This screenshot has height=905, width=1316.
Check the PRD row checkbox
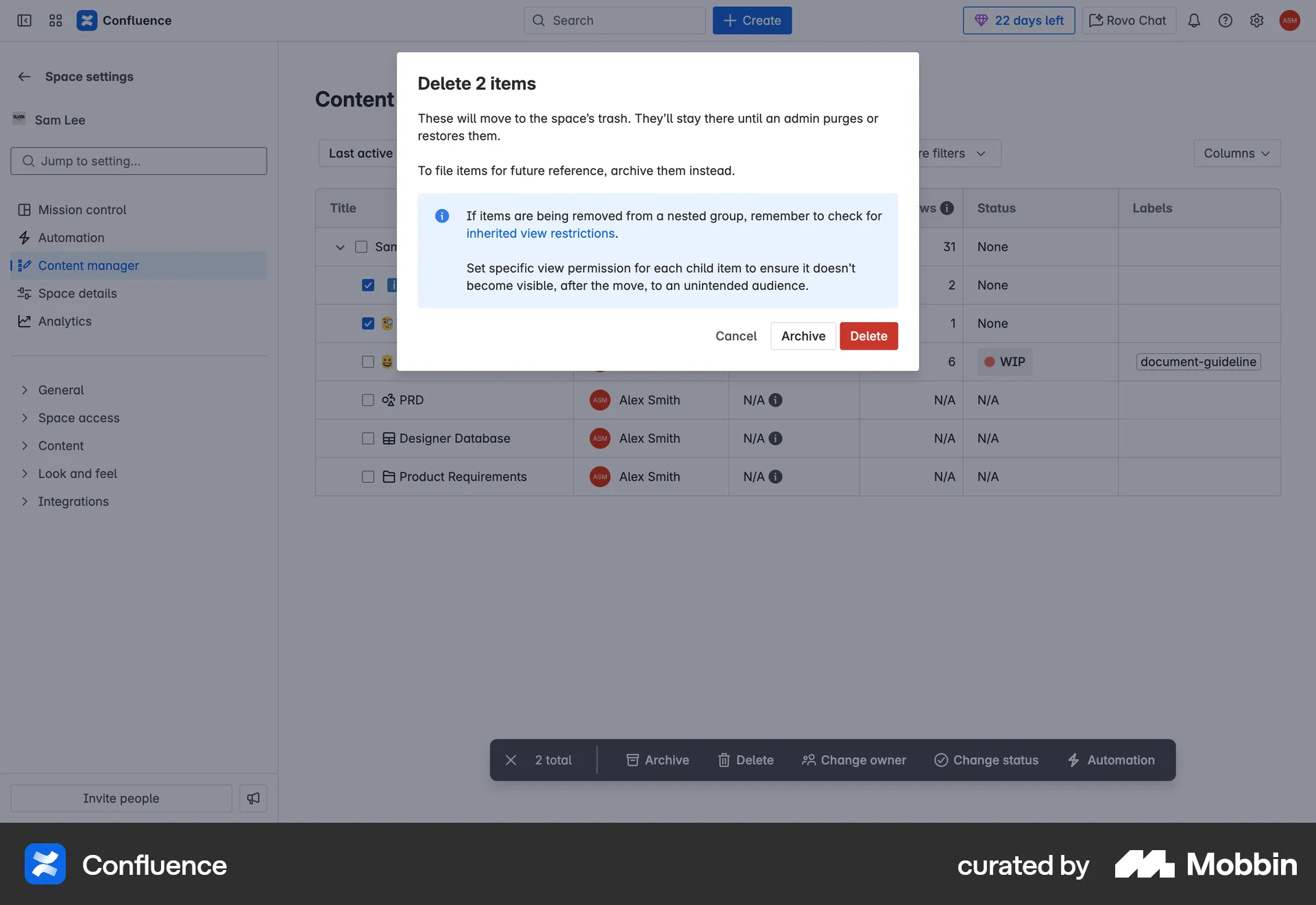click(x=368, y=400)
